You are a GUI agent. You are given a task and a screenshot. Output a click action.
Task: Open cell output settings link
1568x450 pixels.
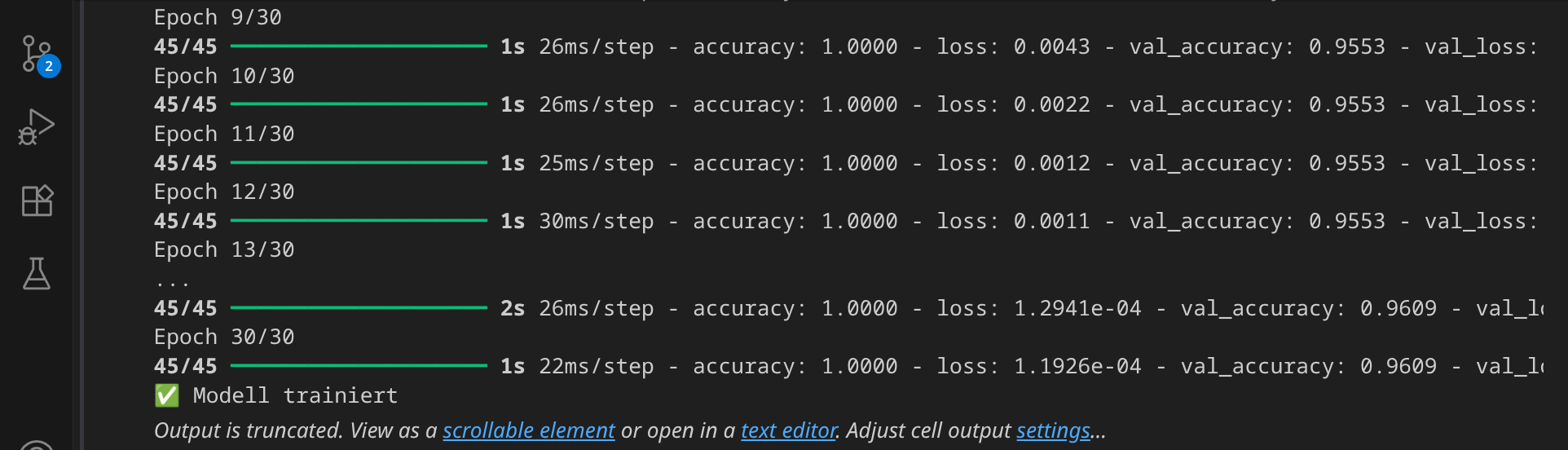point(1053,430)
